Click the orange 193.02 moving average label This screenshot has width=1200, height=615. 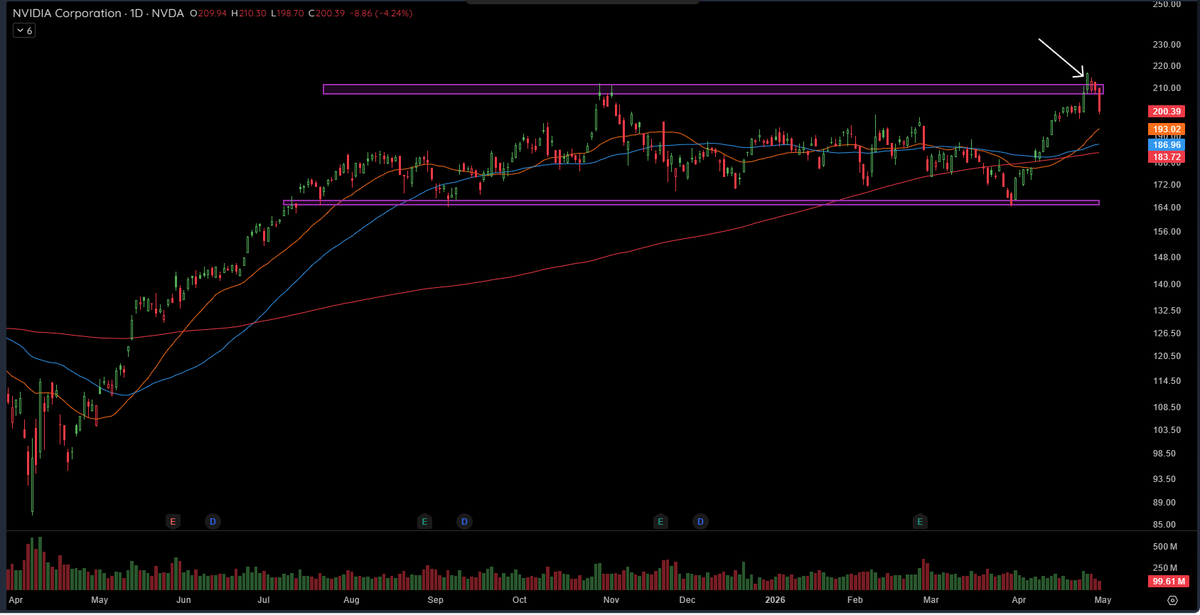point(1167,130)
